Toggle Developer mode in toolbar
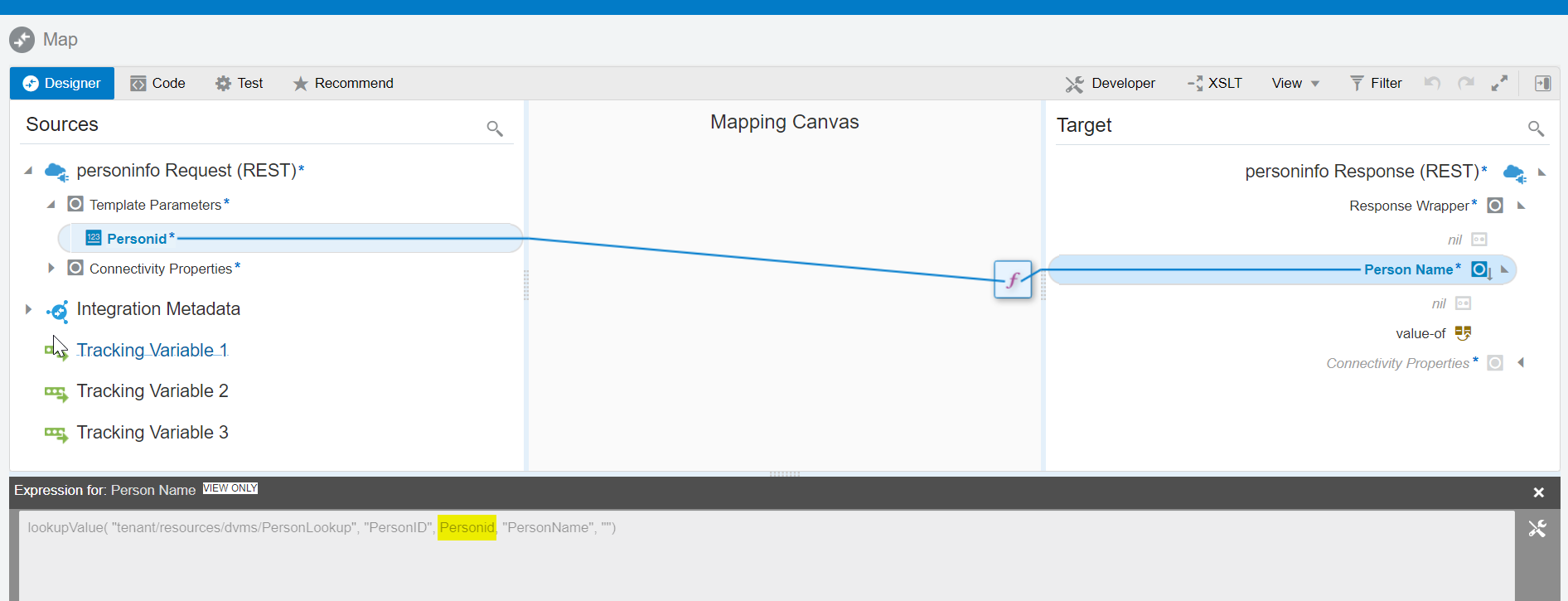 click(1111, 83)
